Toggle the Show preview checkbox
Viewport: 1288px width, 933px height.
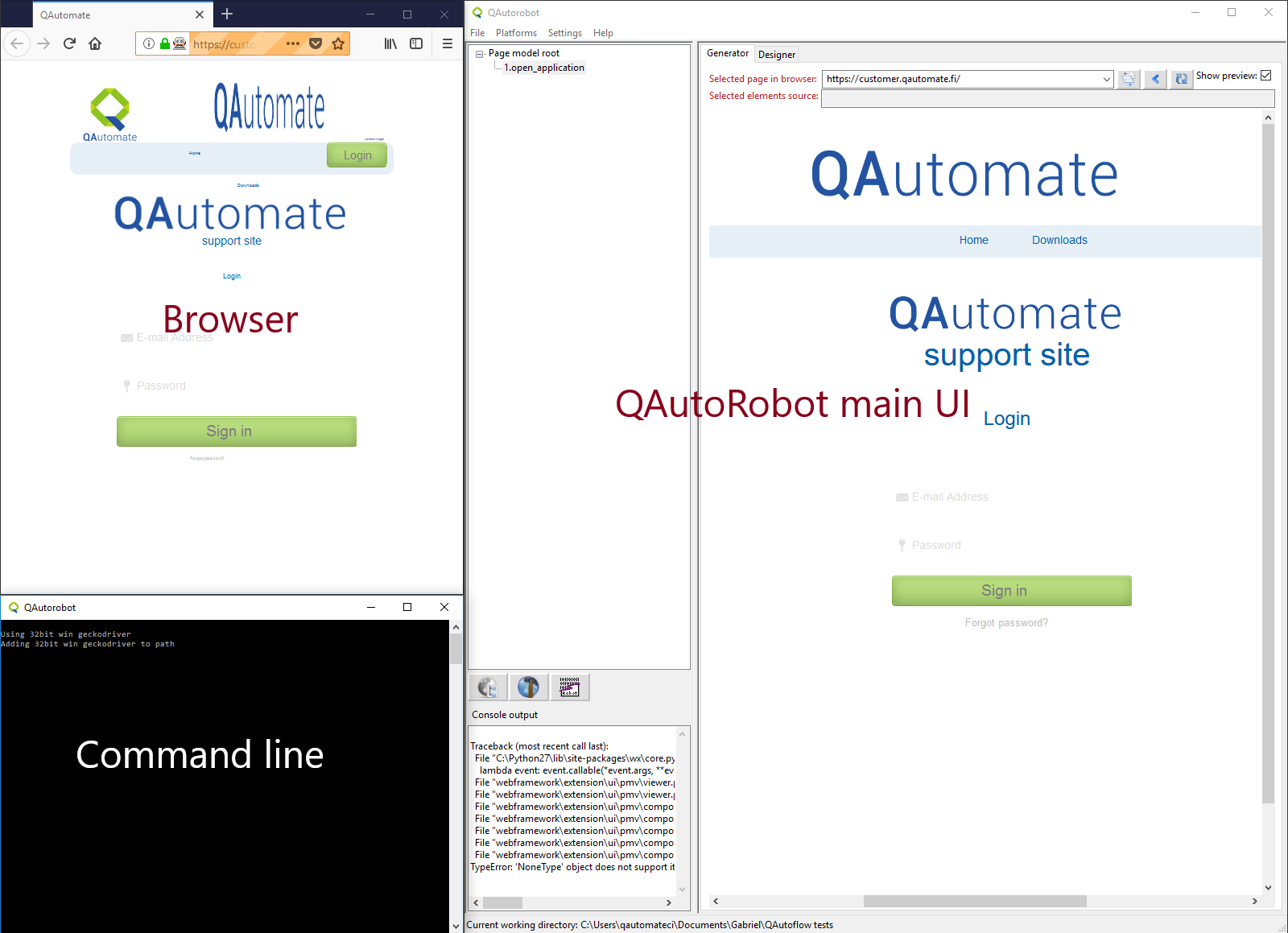1266,76
